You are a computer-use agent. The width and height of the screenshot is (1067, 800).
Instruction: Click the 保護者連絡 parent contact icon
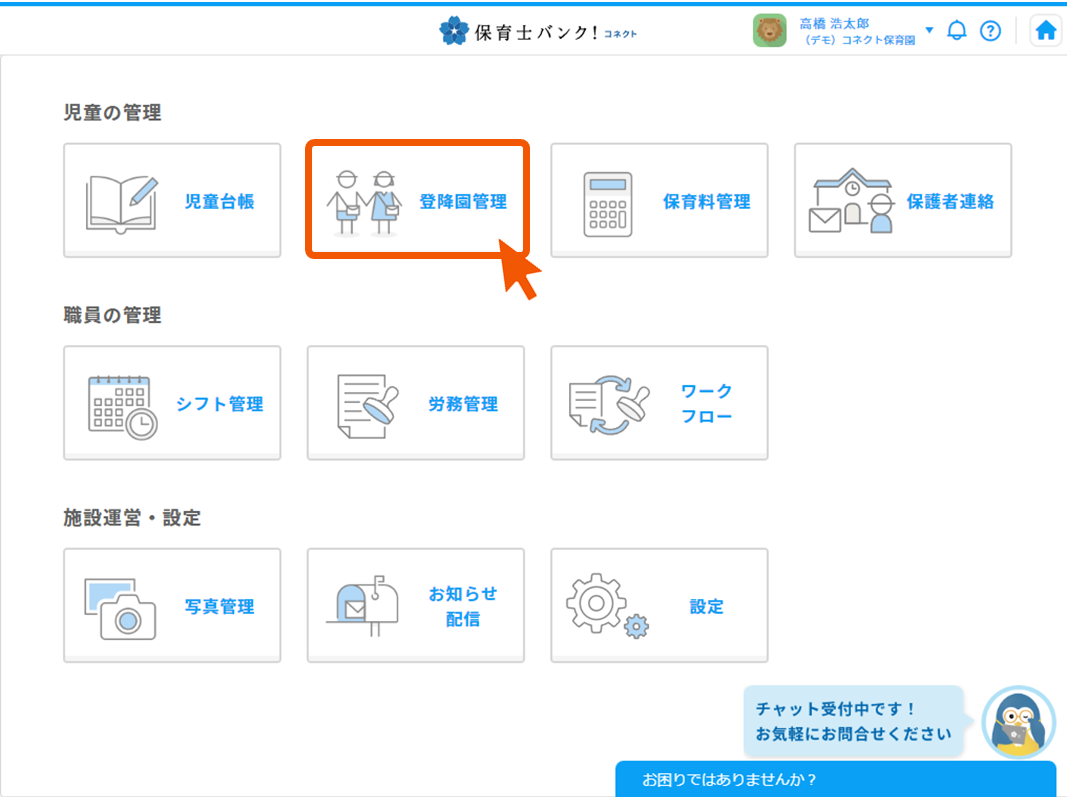tap(901, 200)
